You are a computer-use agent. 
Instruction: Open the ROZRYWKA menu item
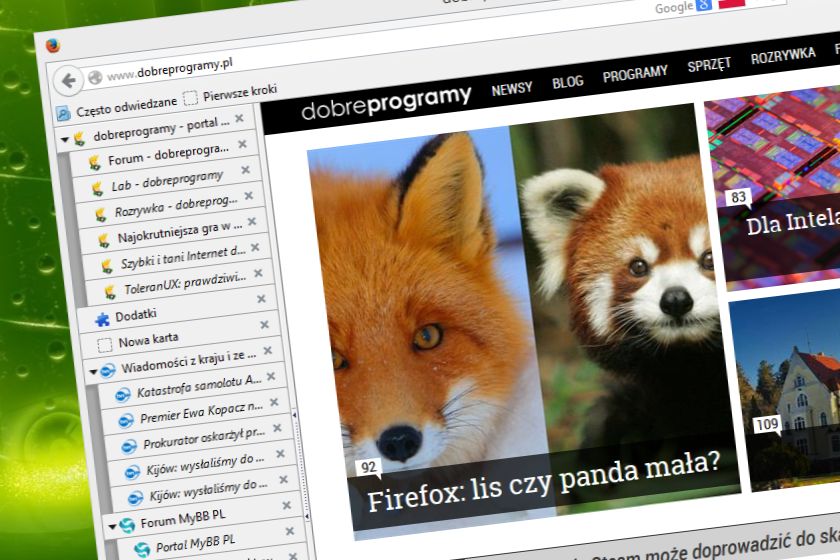[783, 56]
